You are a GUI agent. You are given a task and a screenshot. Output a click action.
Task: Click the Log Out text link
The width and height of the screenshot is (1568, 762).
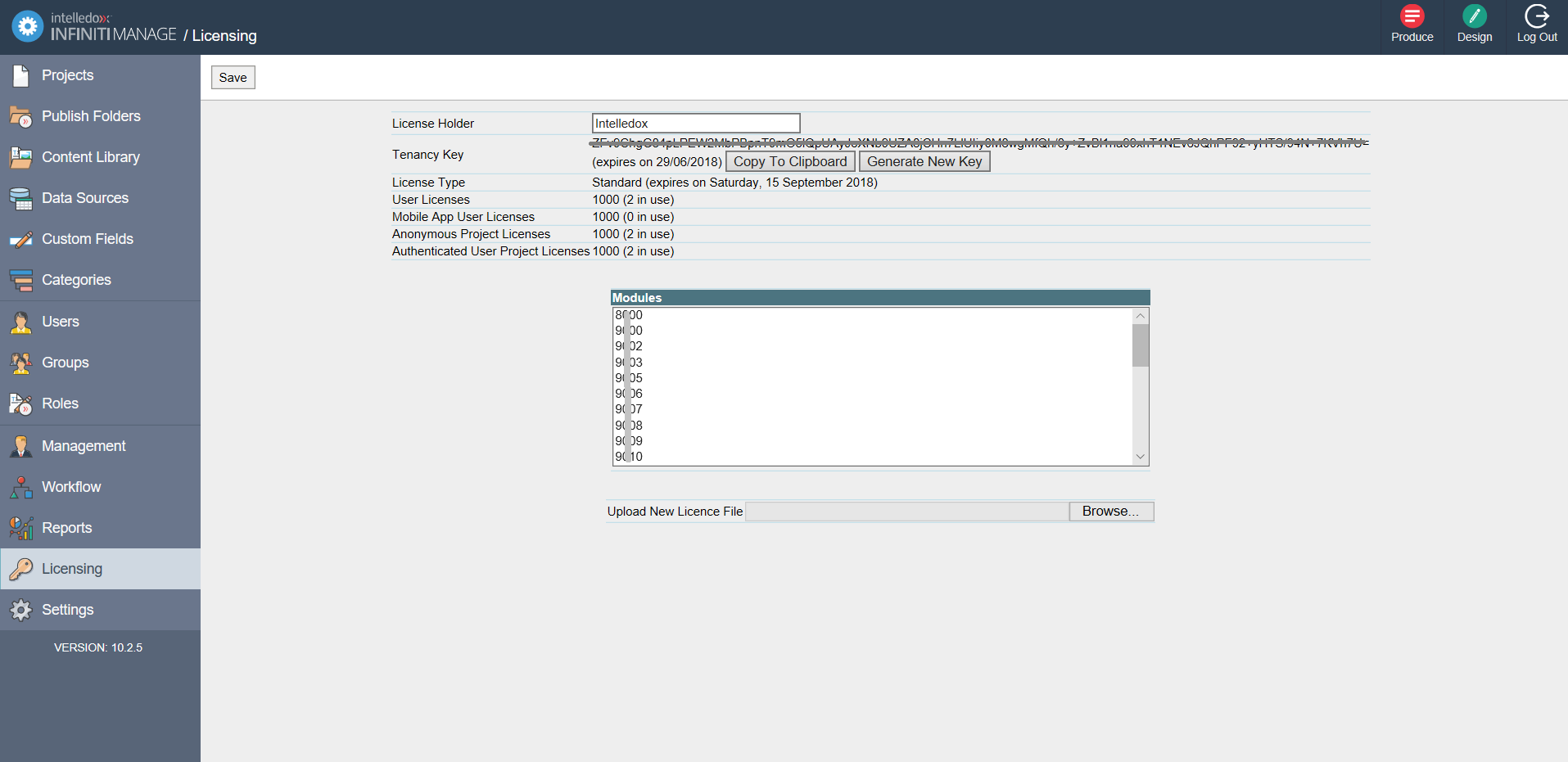1537,37
